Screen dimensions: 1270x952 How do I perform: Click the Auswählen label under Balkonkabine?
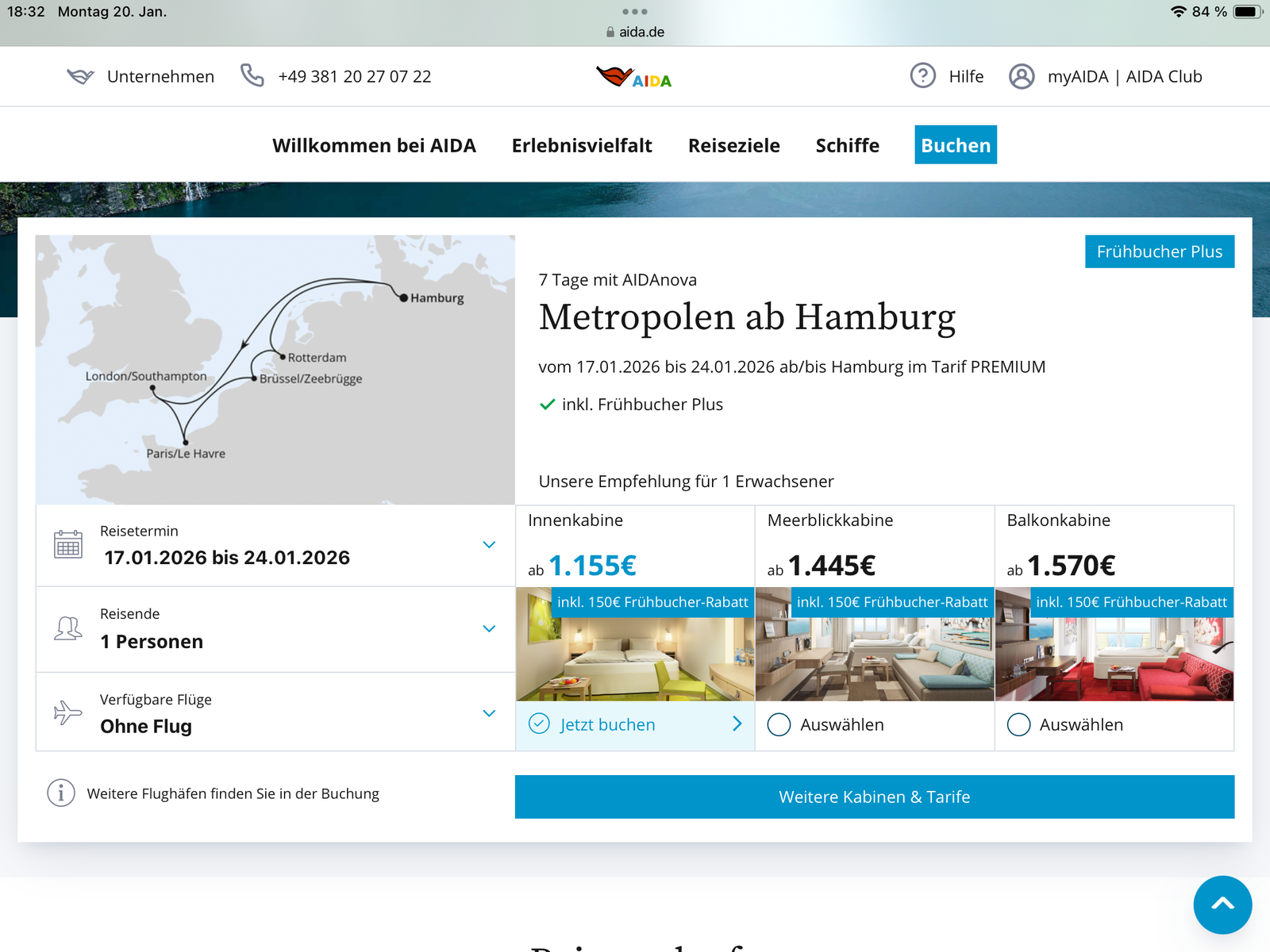(x=1081, y=725)
